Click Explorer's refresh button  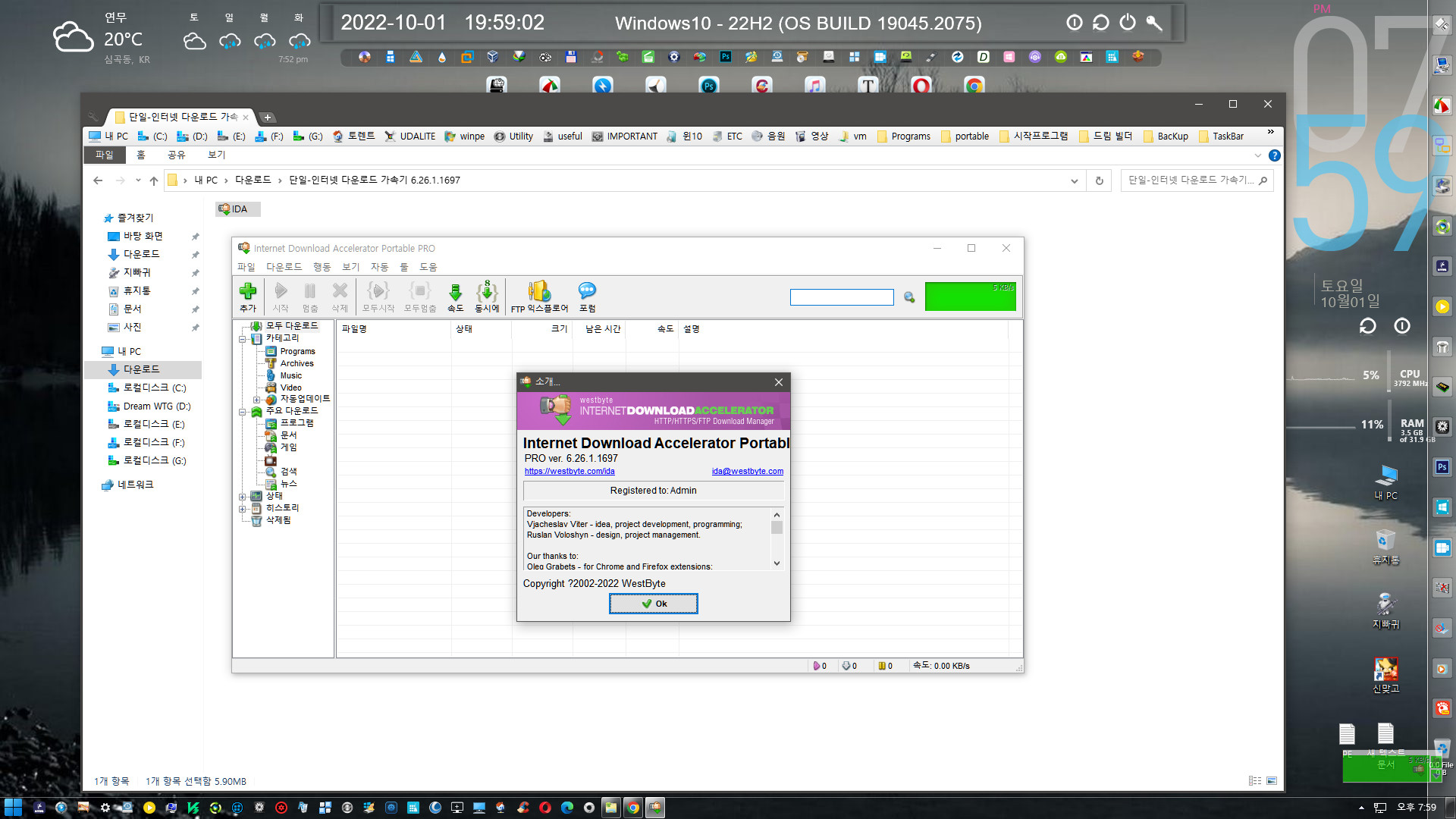click(1099, 180)
